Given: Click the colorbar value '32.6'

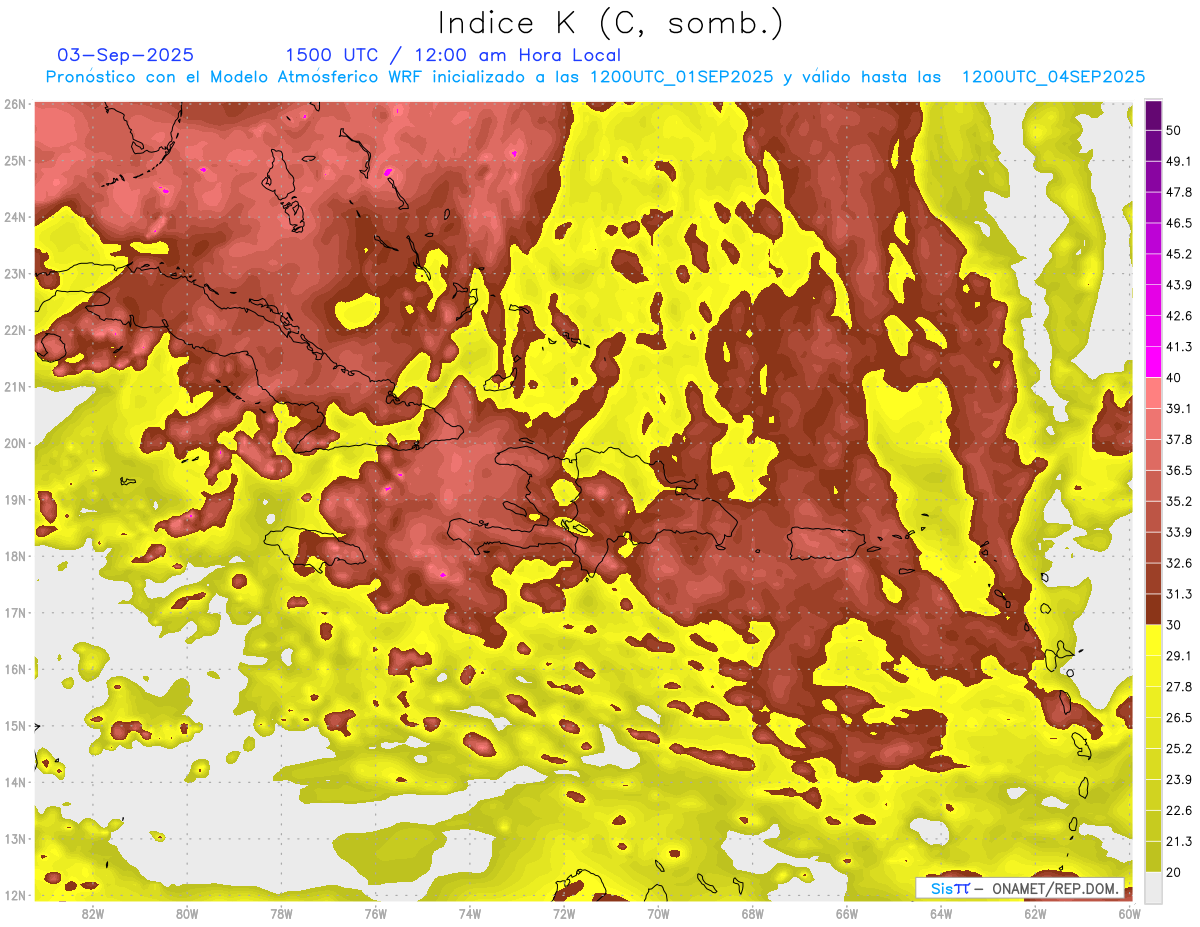Looking at the screenshot, I should pyautogui.click(x=1178, y=563).
